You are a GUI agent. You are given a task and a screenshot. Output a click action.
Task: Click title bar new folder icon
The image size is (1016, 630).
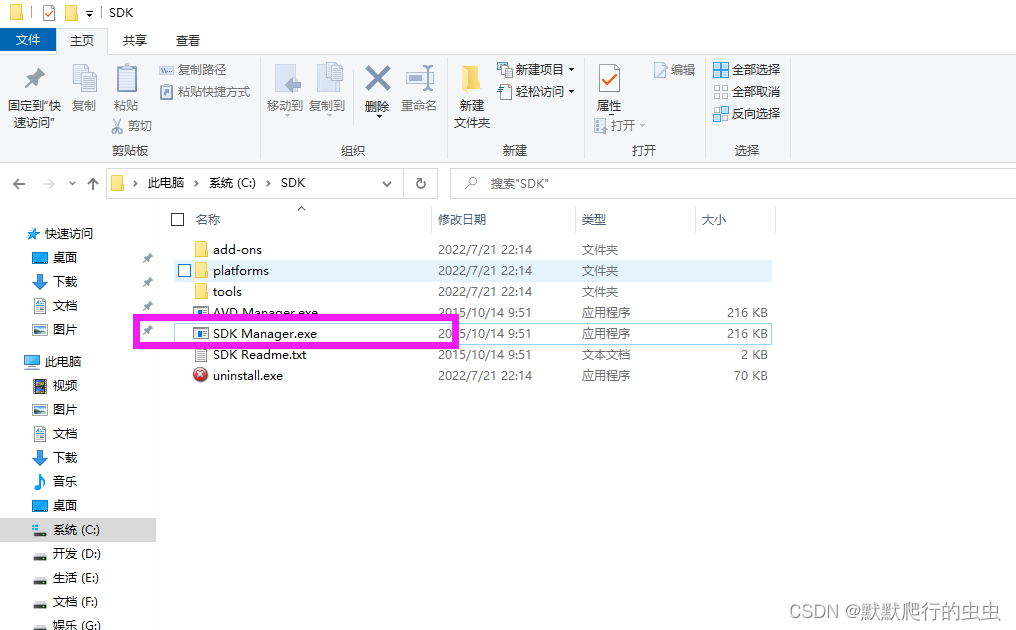pos(71,12)
